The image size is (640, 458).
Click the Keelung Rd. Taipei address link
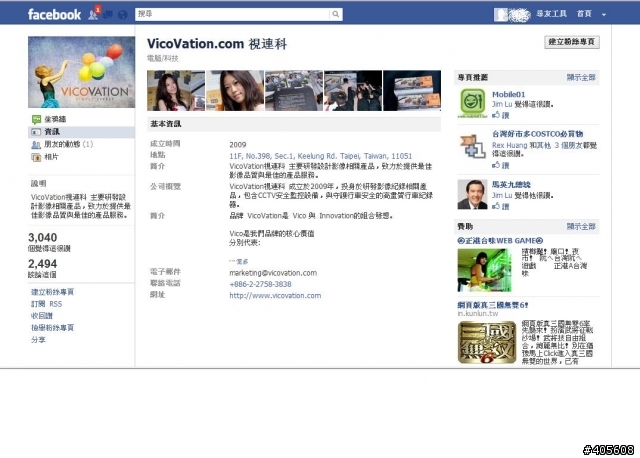(320, 156)
